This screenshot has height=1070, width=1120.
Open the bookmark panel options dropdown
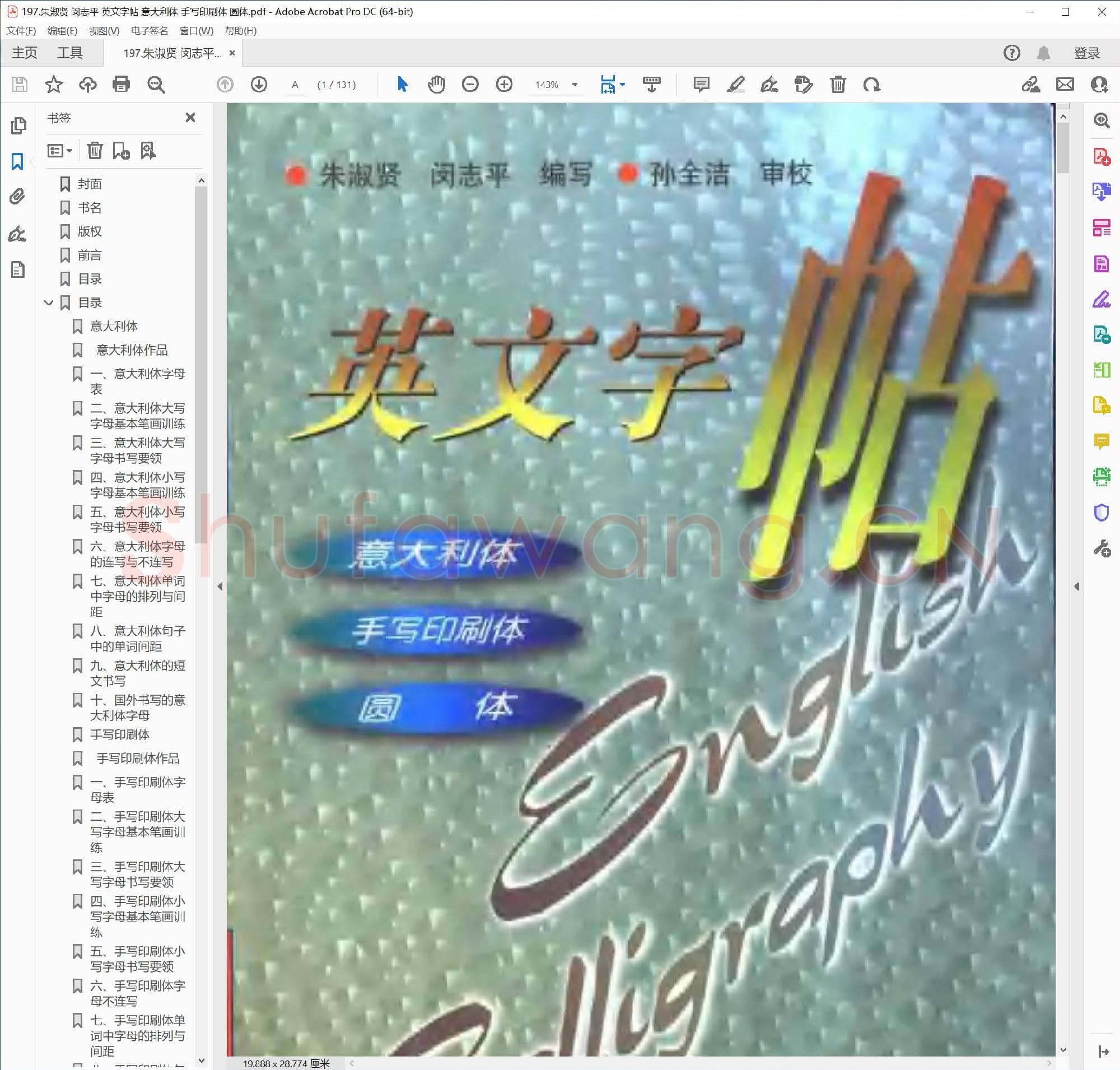pos(59,150)
